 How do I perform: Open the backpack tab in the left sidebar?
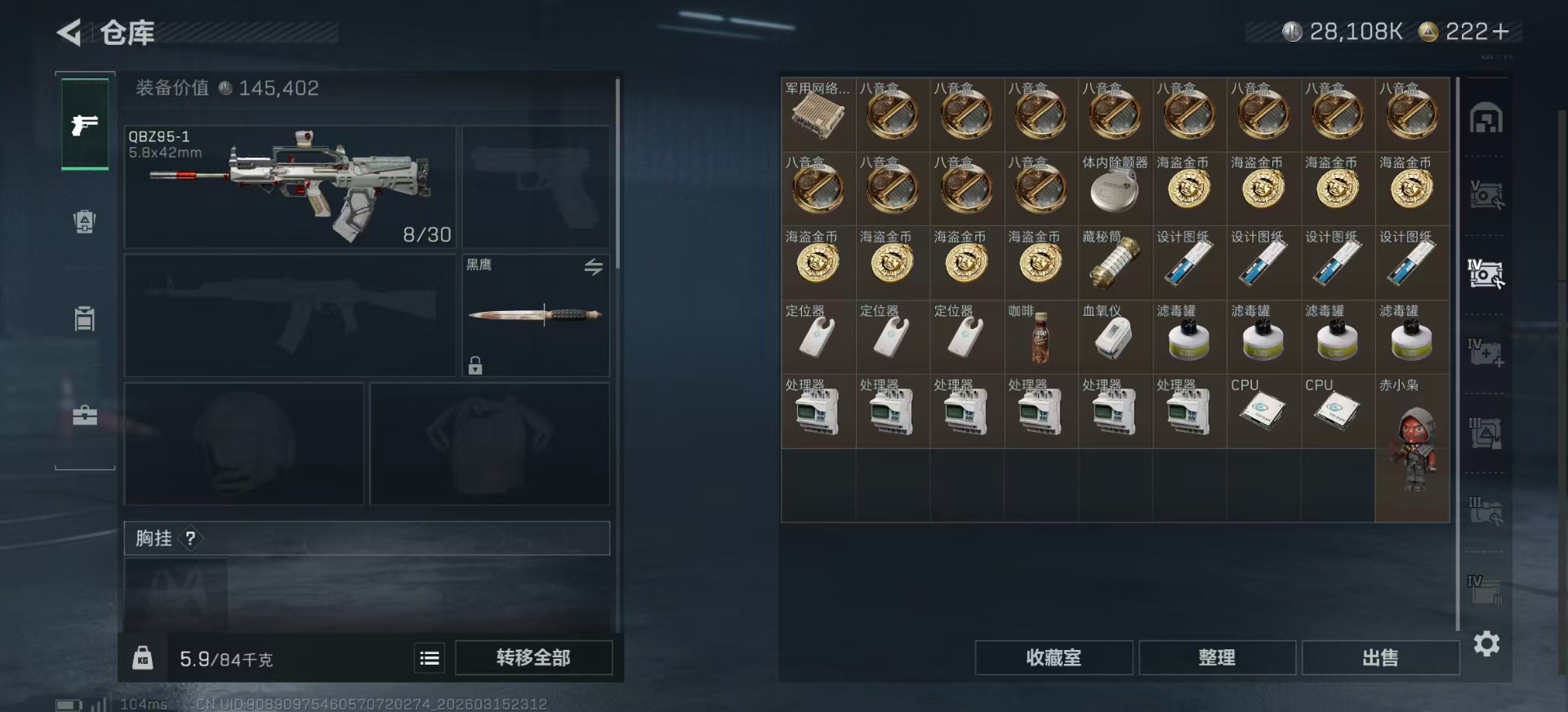85,221
